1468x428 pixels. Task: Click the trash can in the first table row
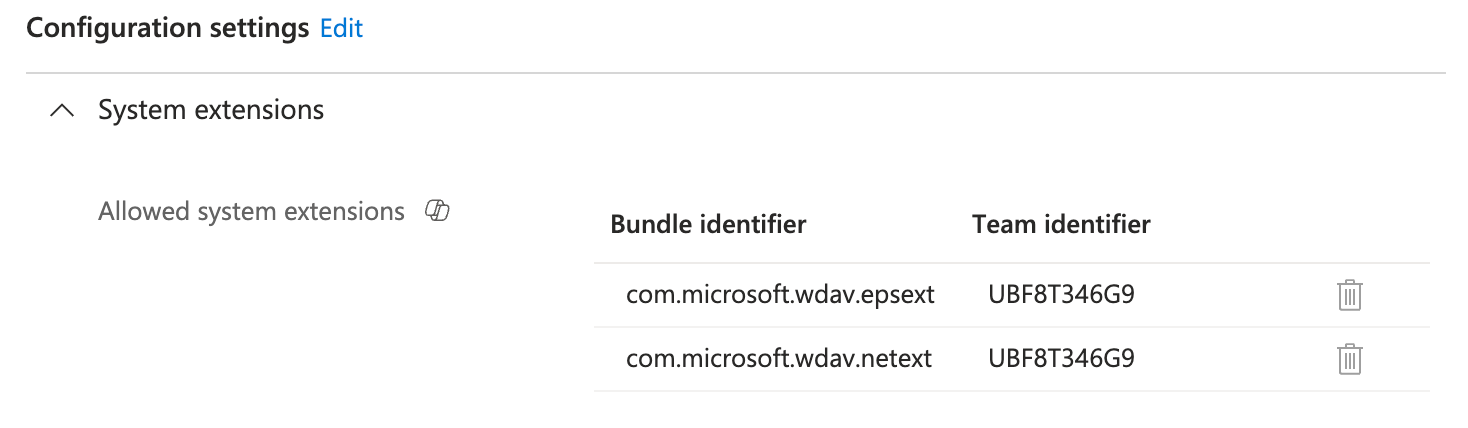click(x=1349, y=295)
